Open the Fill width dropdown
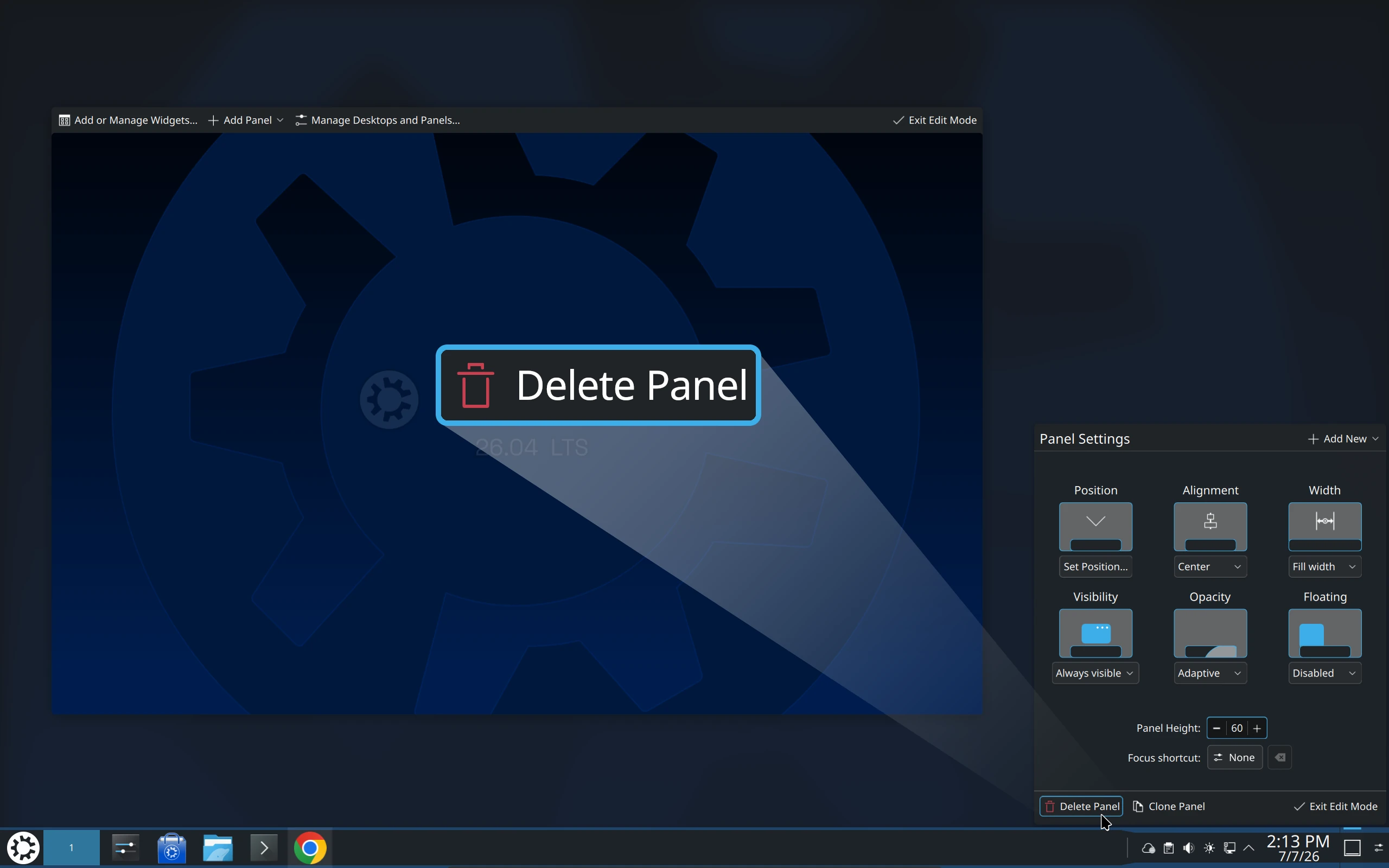The width and height of the screenshot is (1389, 868). coord(1324,566)
